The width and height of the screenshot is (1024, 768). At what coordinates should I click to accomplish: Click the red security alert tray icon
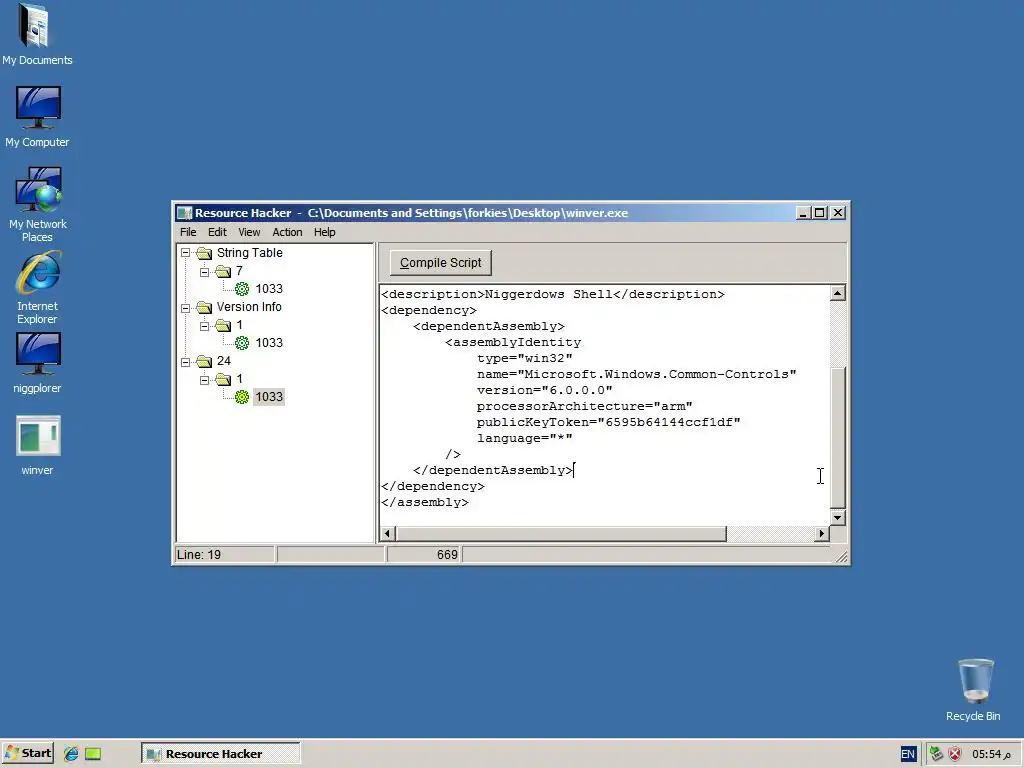[955, 754]
